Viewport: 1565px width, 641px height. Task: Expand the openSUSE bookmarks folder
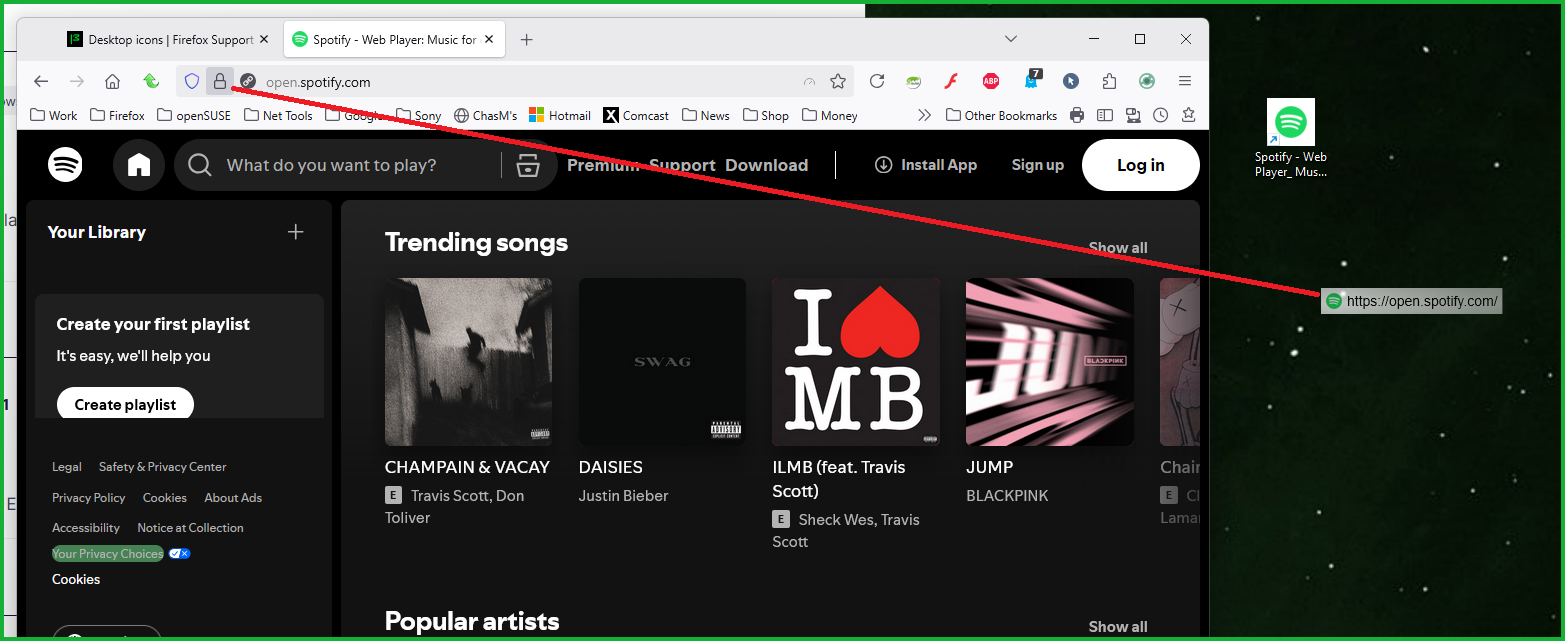(194, 115)
